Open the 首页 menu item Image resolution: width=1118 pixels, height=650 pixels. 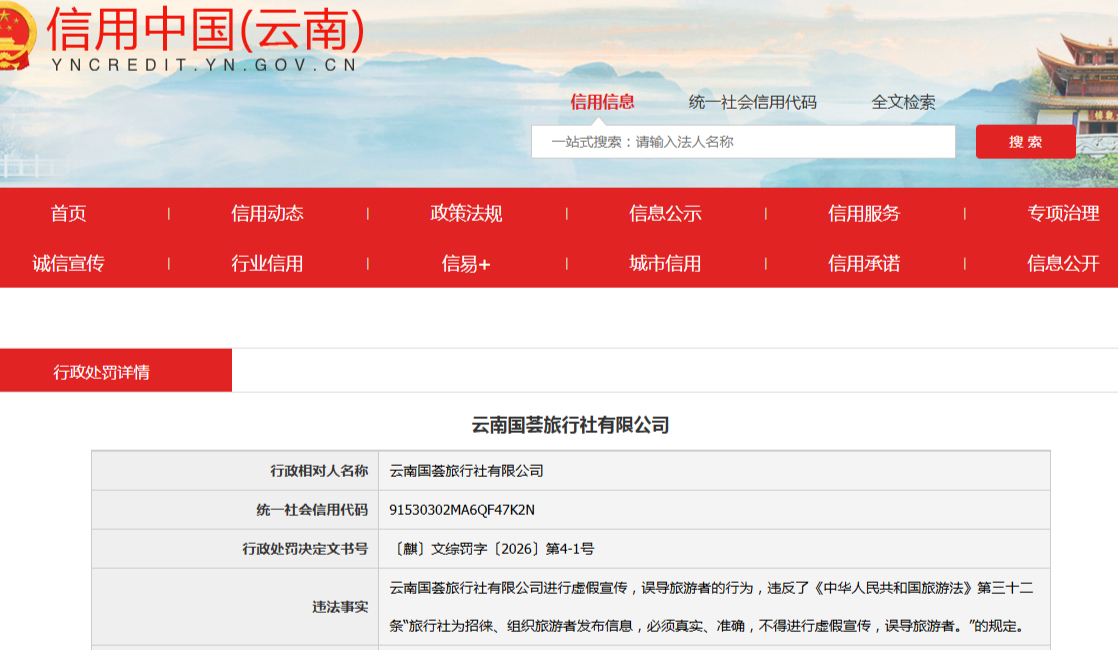[x=68, y=213]
